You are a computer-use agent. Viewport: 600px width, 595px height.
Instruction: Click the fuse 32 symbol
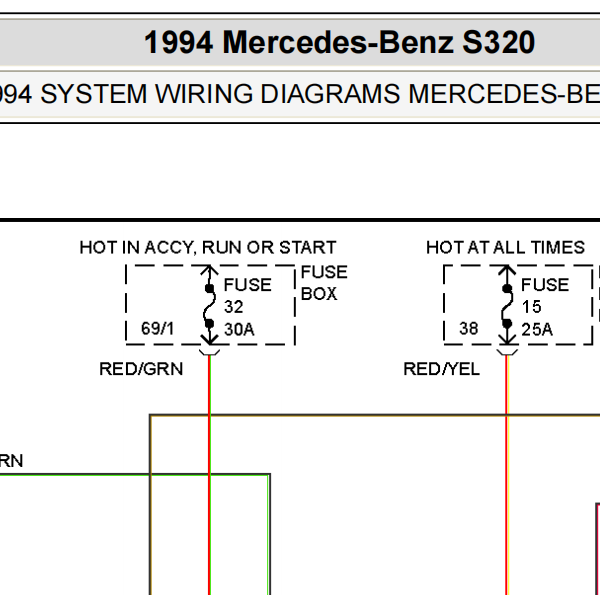tap(209, 305)
